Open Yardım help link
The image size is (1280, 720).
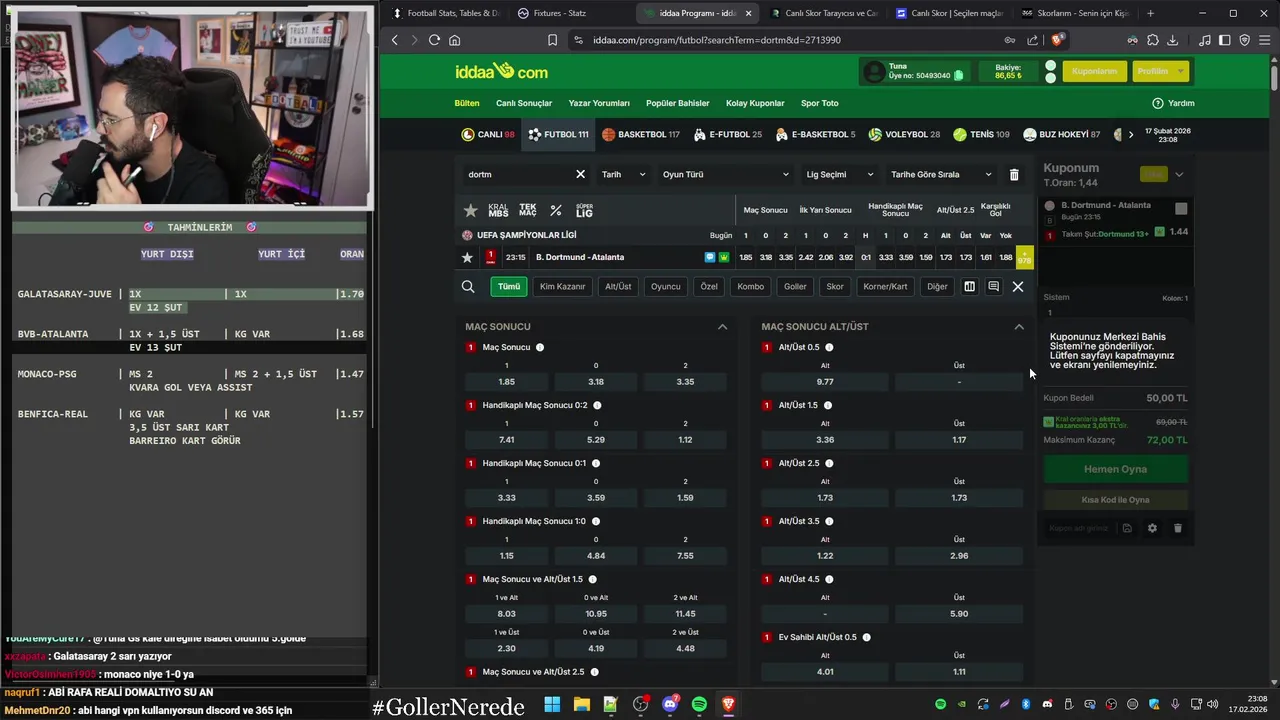[x=1173, y=103]
